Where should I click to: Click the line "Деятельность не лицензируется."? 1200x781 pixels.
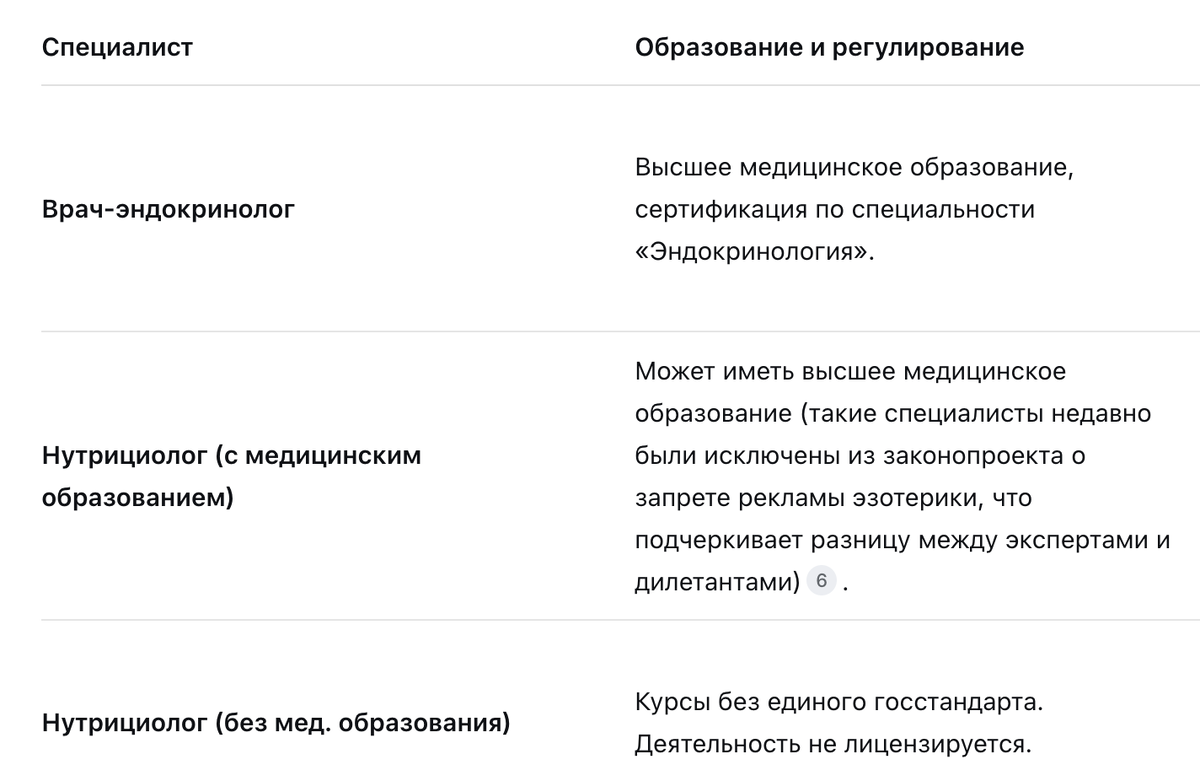point(830,744)
